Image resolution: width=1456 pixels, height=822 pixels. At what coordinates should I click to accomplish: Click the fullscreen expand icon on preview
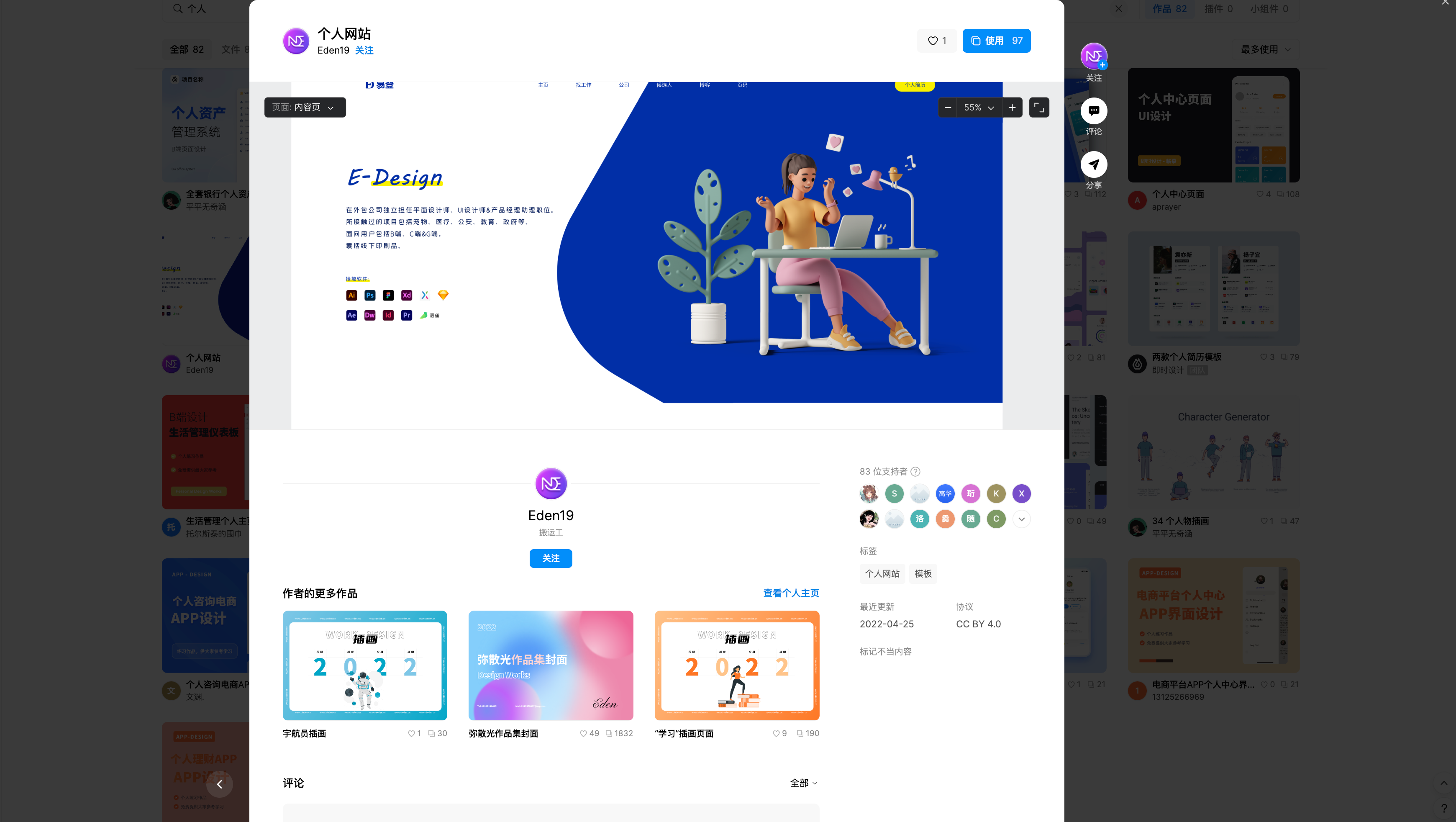tap(1038, 107)
